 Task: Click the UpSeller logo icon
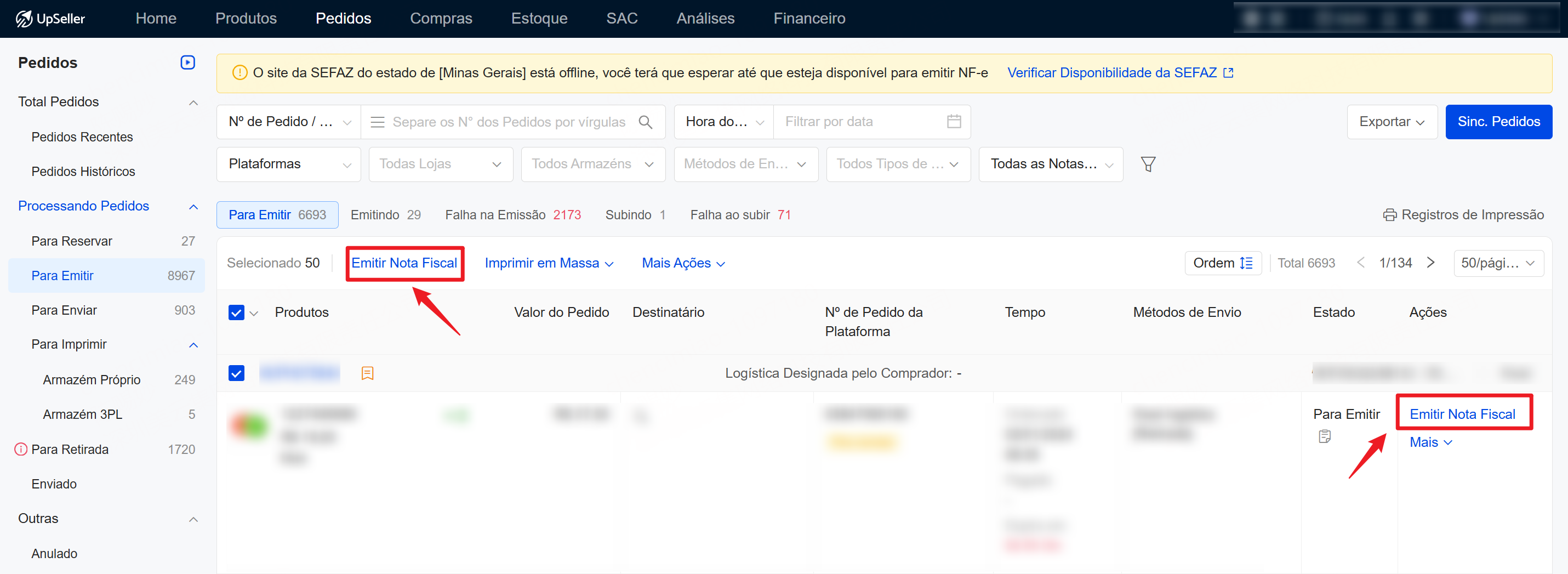click(23, 19)
